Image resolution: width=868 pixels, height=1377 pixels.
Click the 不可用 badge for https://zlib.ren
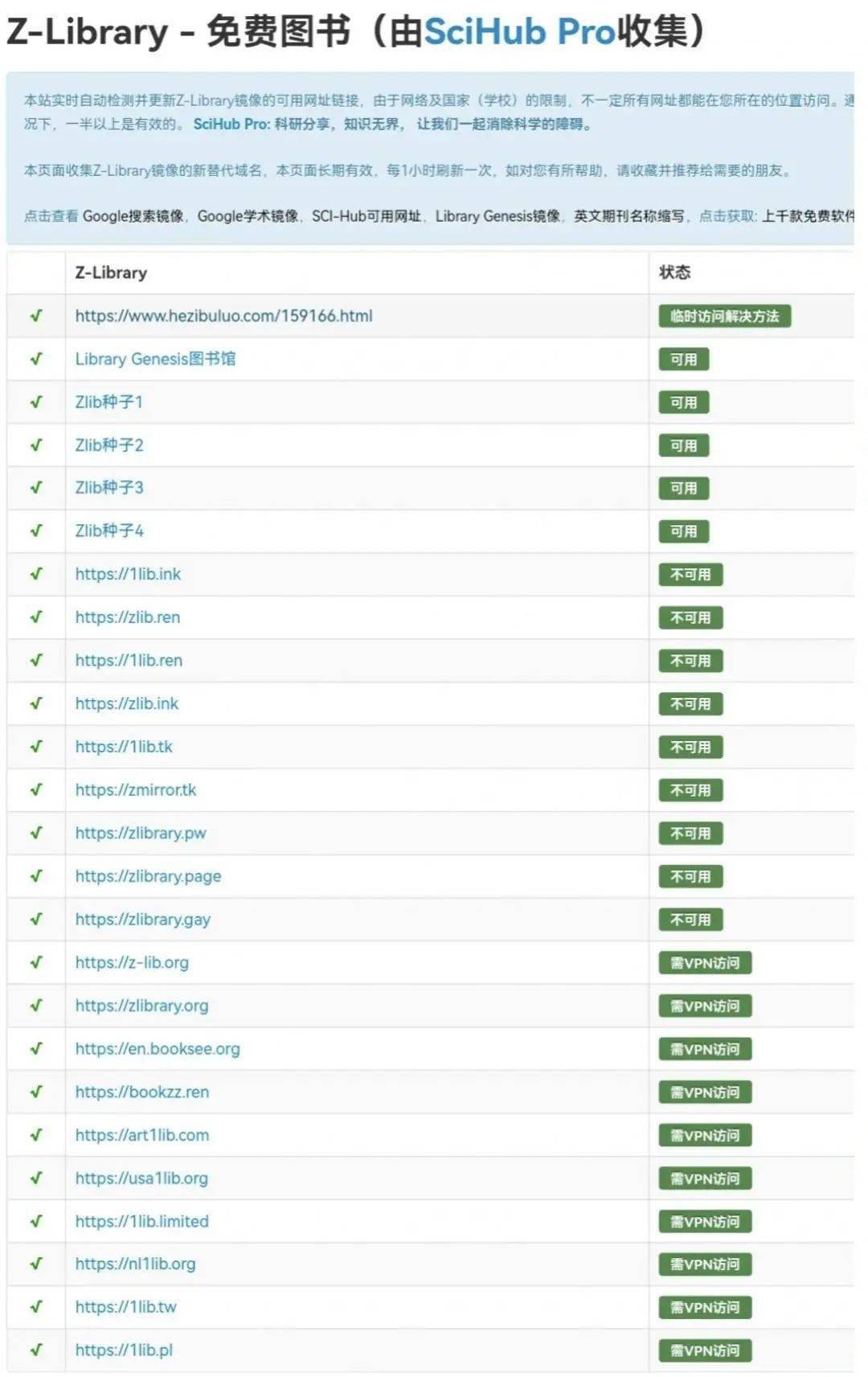tap(690, 617)
